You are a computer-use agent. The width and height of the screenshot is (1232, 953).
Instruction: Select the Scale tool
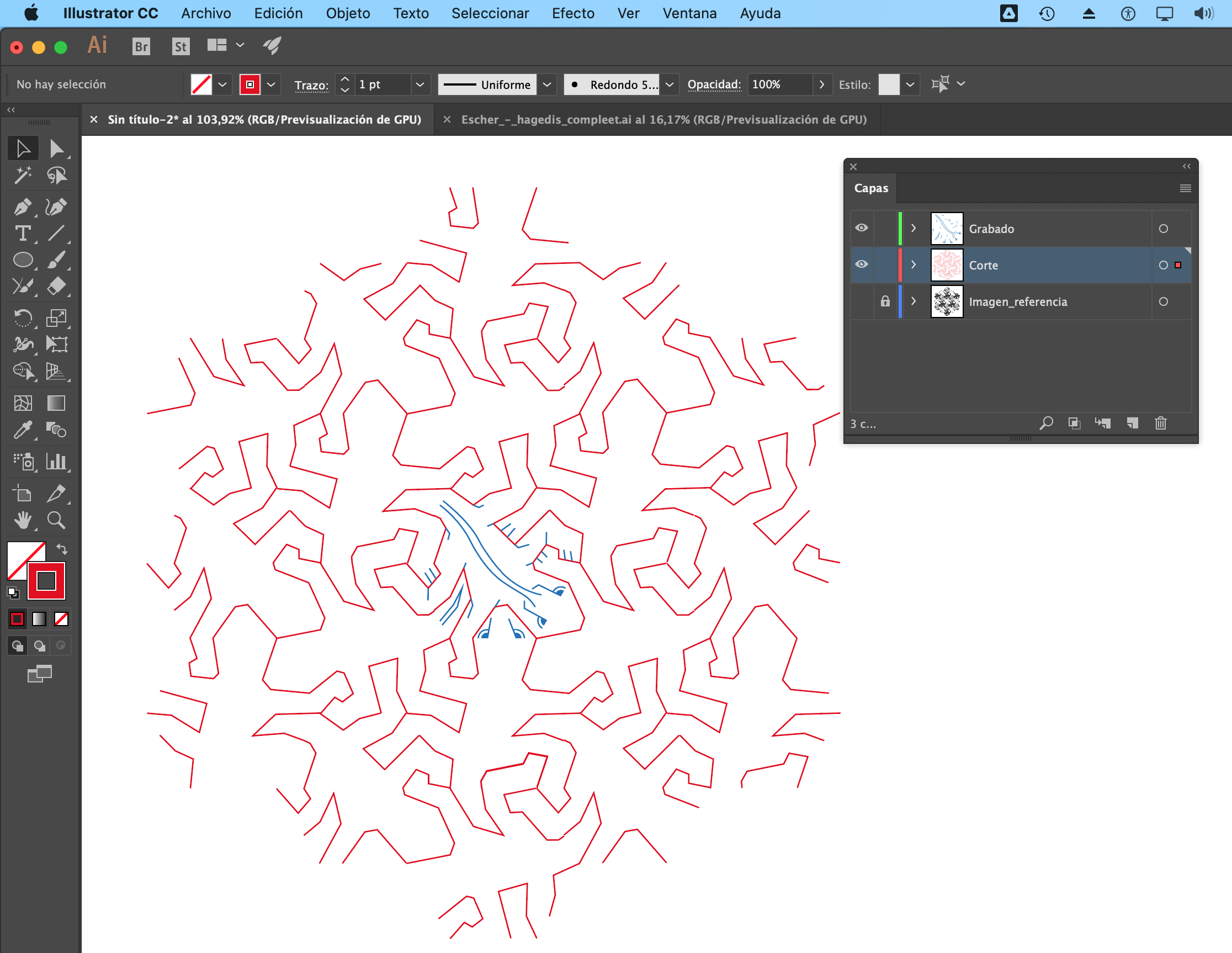click(x=56, y=317)
